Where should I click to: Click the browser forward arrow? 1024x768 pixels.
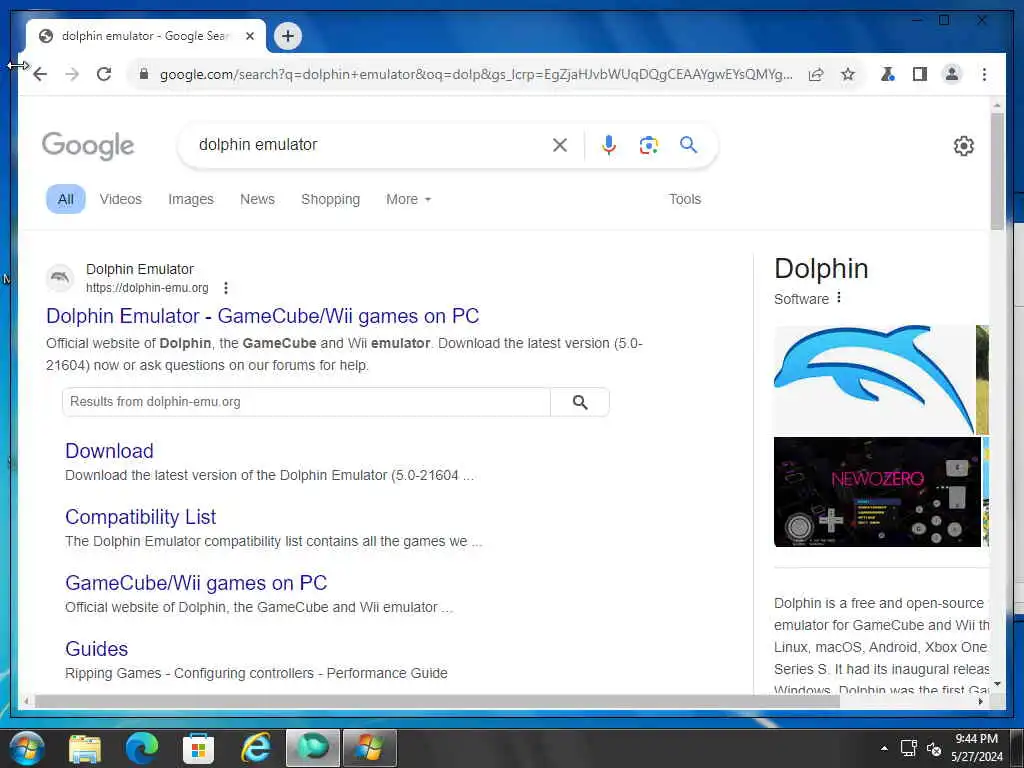coord(72,74)
